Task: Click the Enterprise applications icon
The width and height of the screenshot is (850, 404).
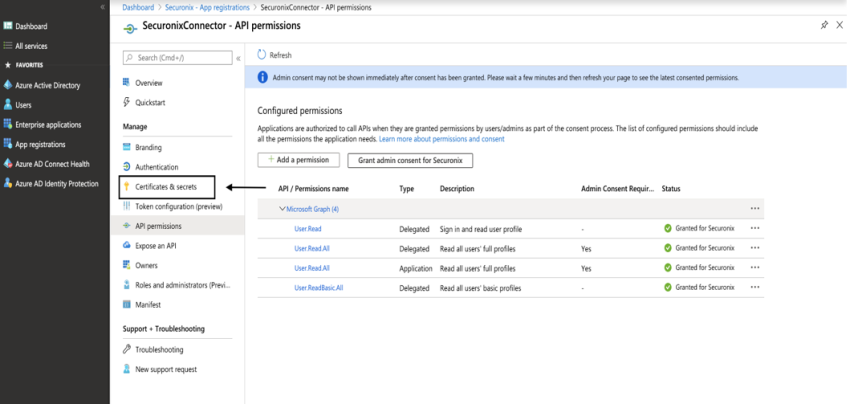Action: (8, 125)
